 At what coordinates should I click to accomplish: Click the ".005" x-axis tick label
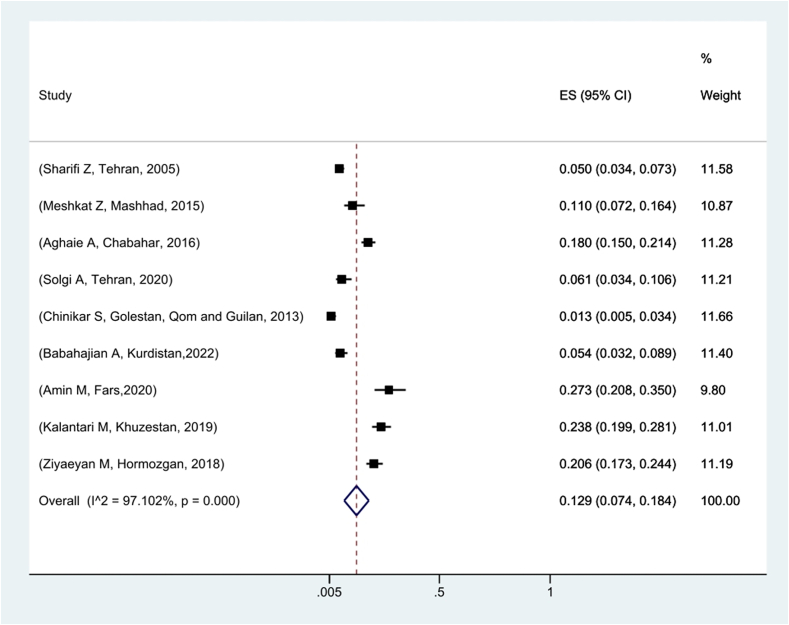pos(329,592)
